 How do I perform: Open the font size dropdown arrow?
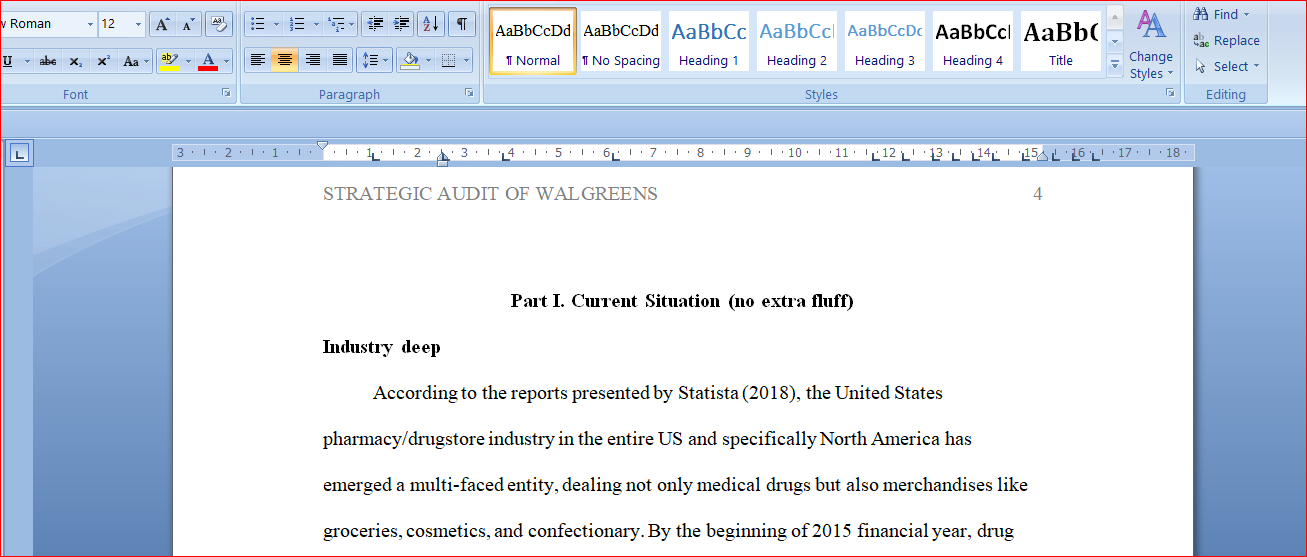tap(138, 24)
